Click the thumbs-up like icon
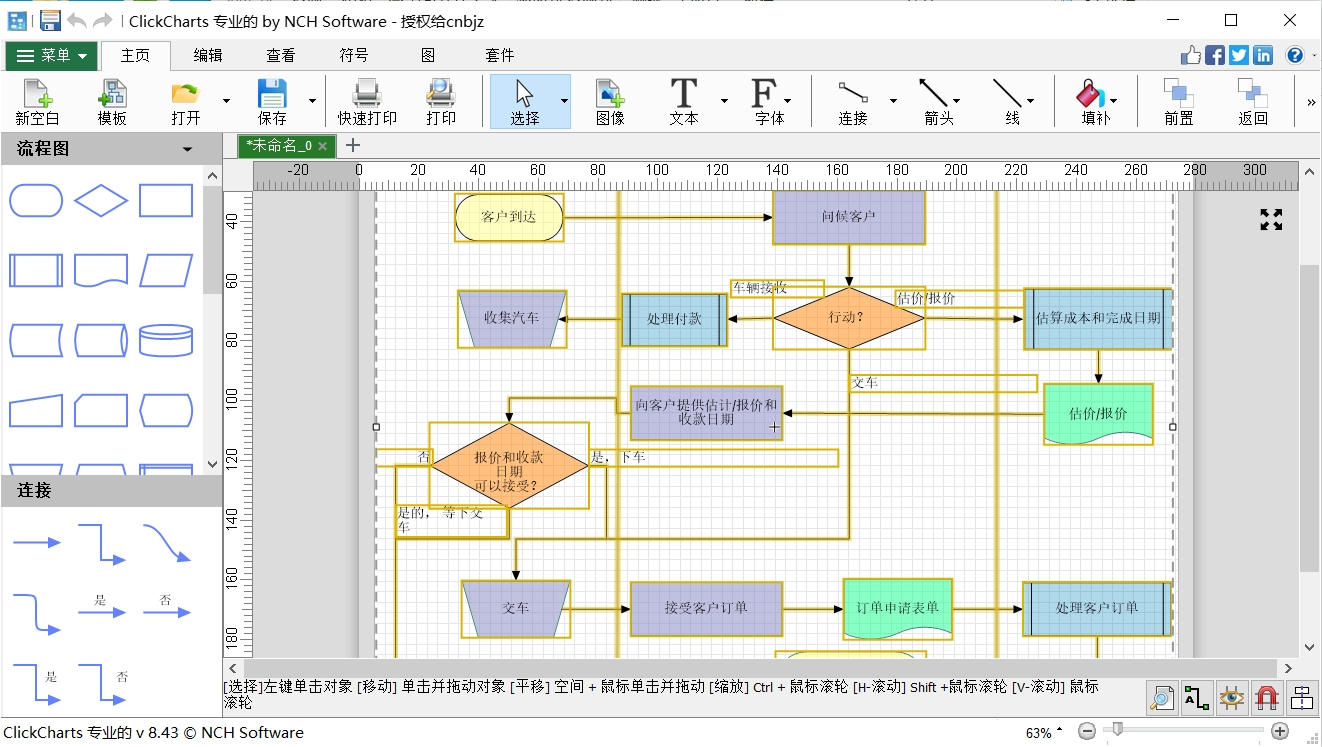This screenshot has width=1322, height=747. coord(1191,56)
